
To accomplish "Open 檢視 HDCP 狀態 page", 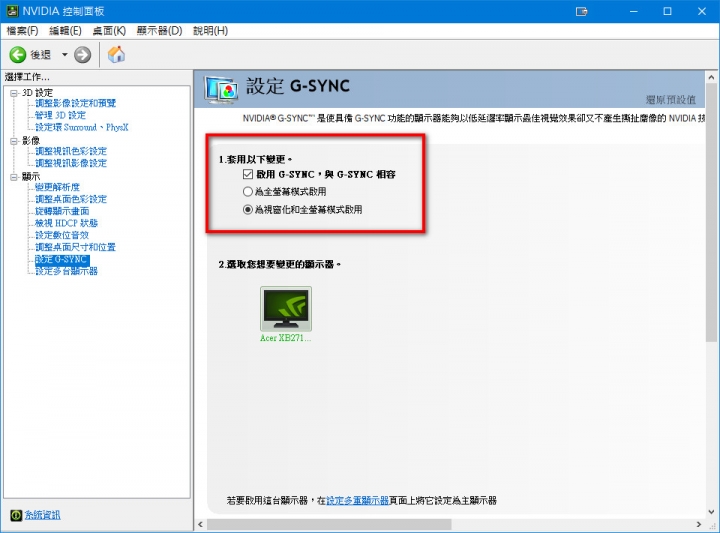I will click(x=67, y=223).
